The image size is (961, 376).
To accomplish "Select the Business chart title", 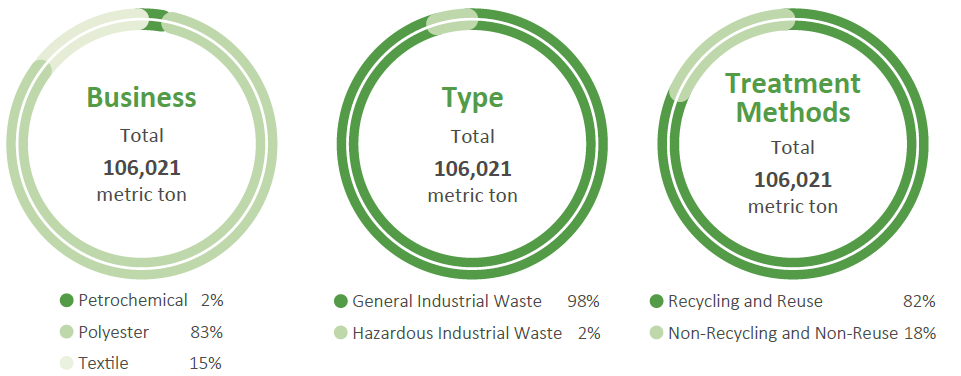I will (x=142, y=97).
